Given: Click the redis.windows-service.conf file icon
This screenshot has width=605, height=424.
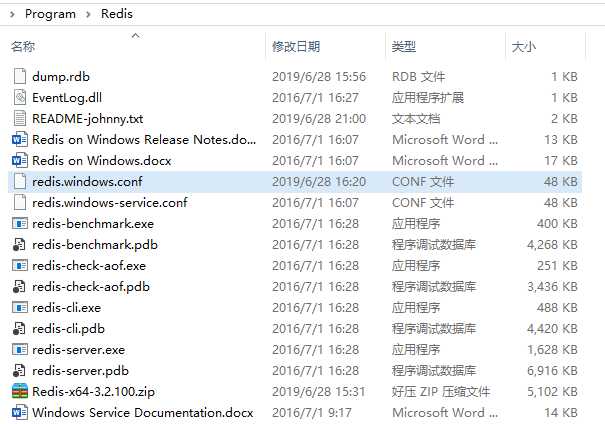Looking at the screenshot, I should coord(20,202).
